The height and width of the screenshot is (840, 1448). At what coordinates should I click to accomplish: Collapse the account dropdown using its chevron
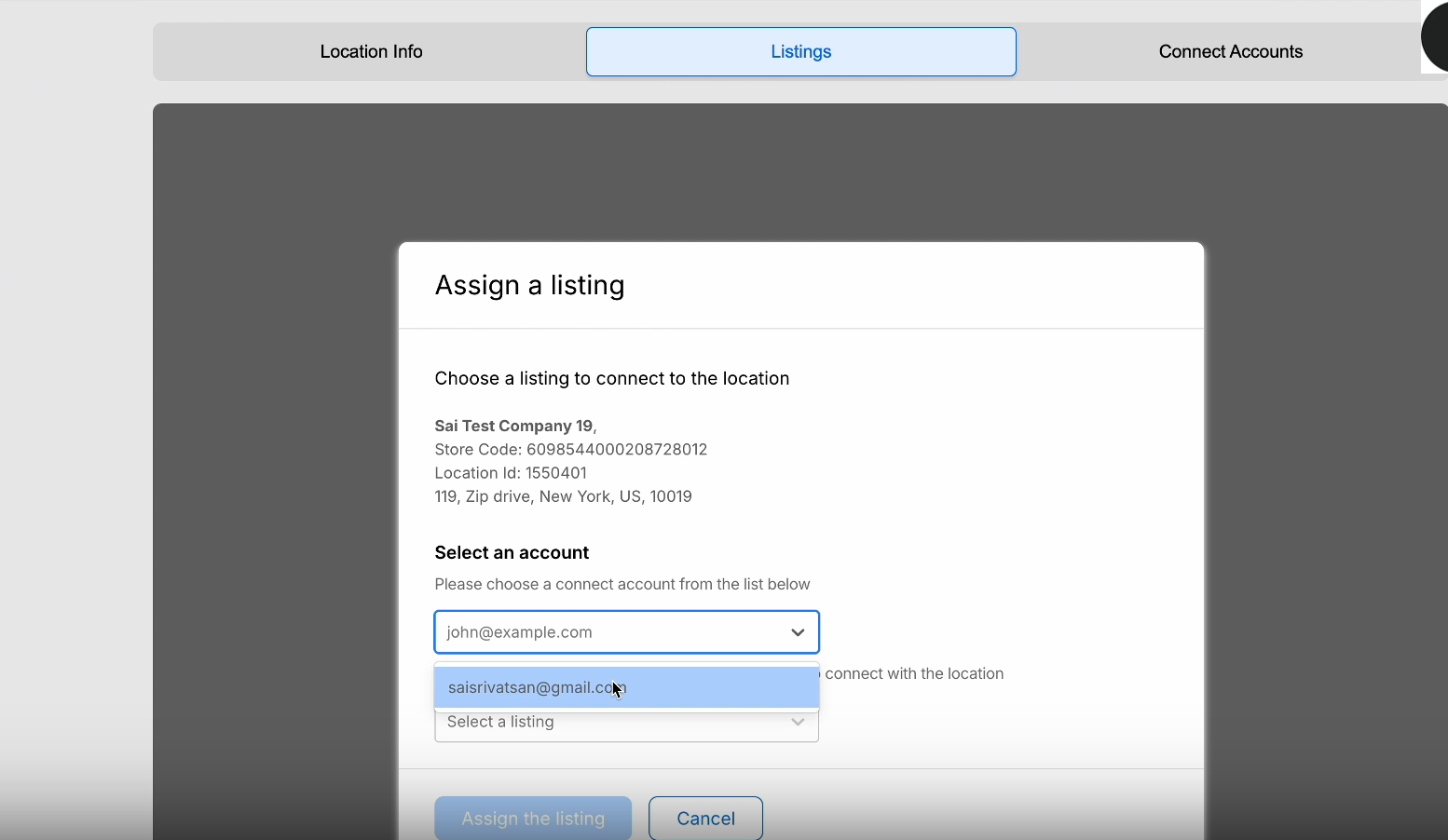tap(798, 632)
